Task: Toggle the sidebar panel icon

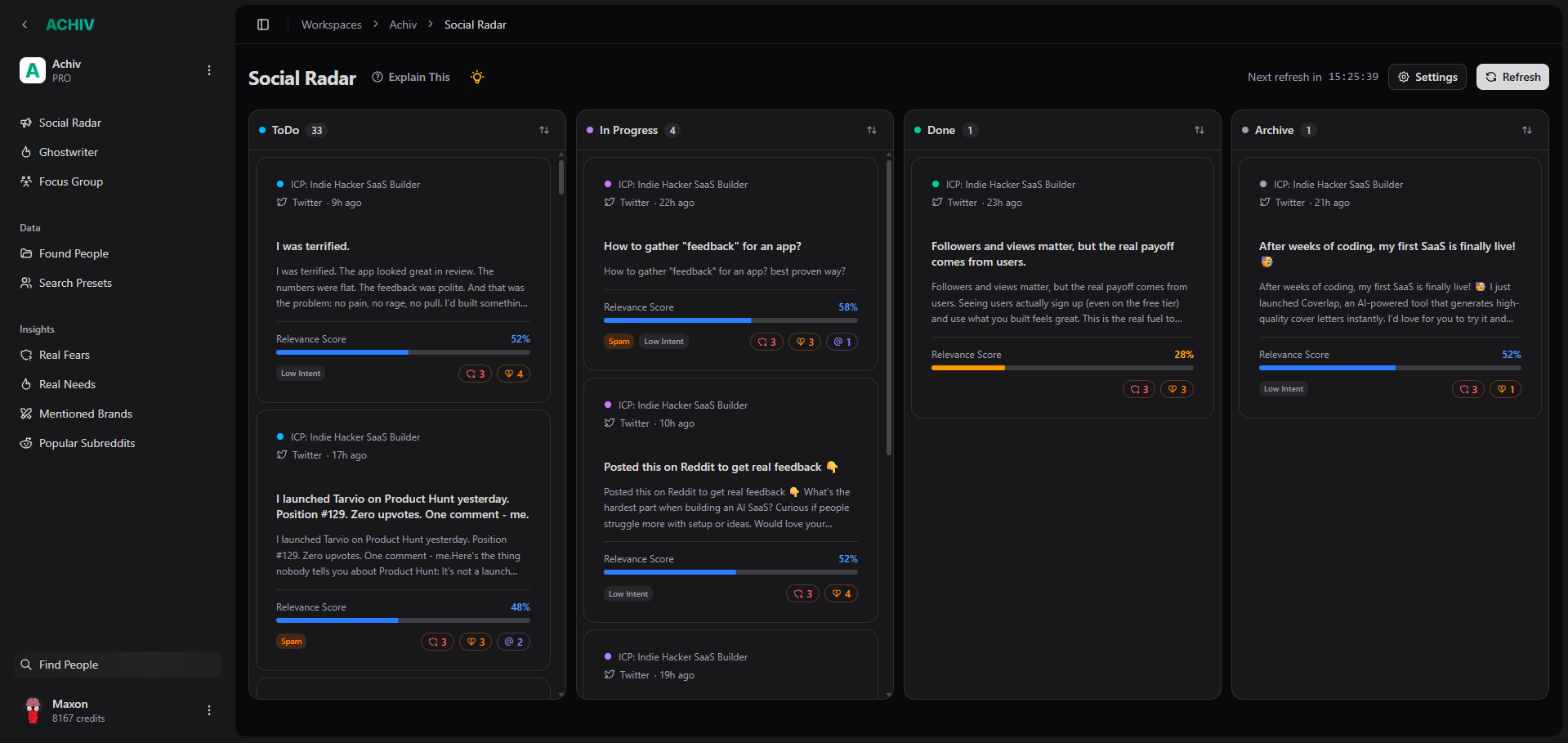Action: point(263,25)
